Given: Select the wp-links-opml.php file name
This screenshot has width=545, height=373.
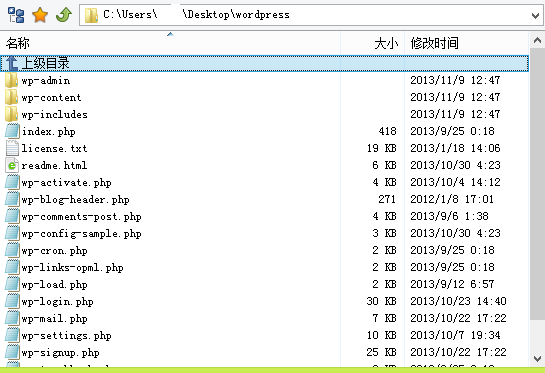Looking at the screenshot, I should 72,268.
